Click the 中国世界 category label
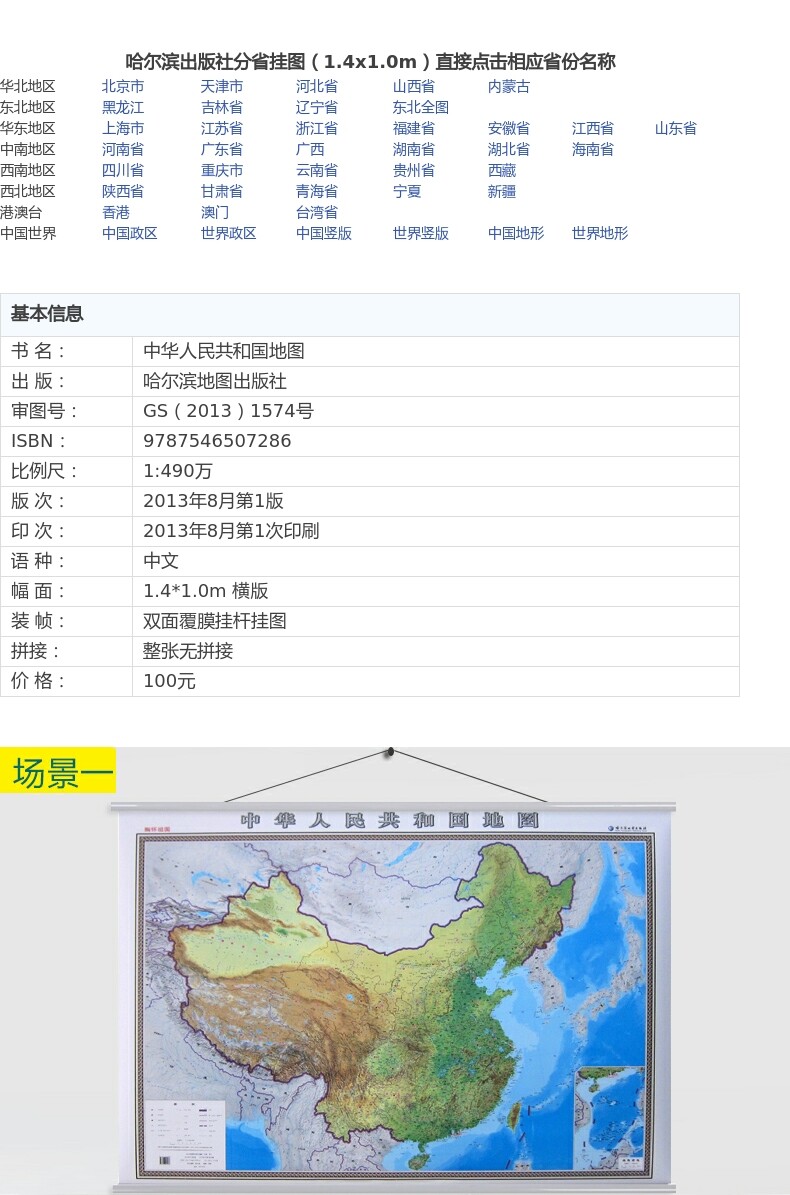Viewport: 790px width, 1195px height. click(x=27, y=233)
